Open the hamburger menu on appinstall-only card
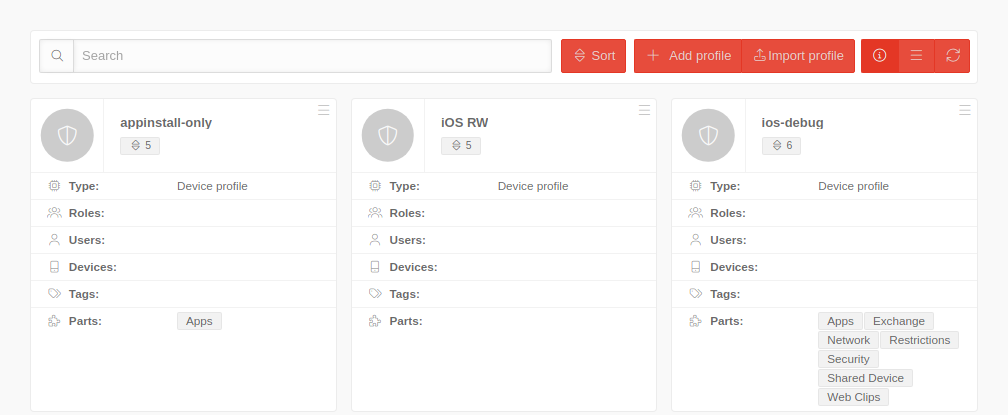1008x415 pixels. coord(324,110)
